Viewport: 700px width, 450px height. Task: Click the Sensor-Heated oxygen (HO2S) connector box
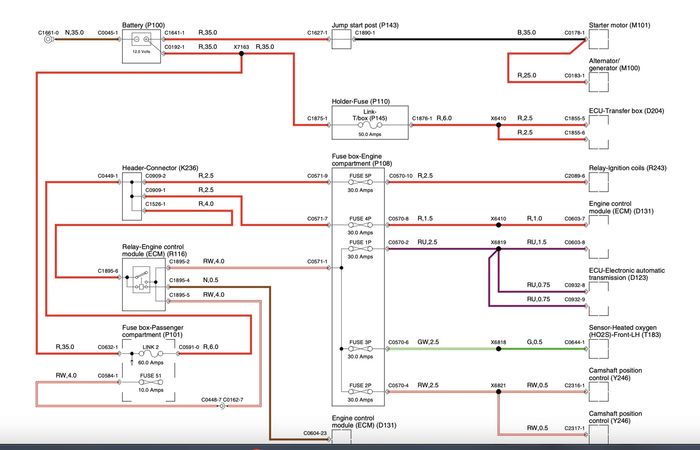599,349
